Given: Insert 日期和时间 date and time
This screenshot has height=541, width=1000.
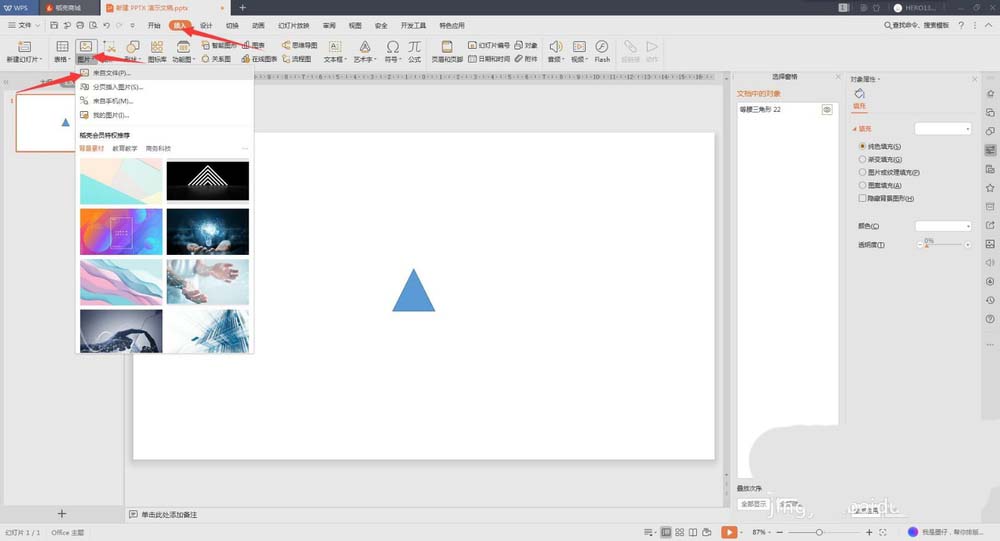Looking at the screenshot, I should tap(489, 59).
